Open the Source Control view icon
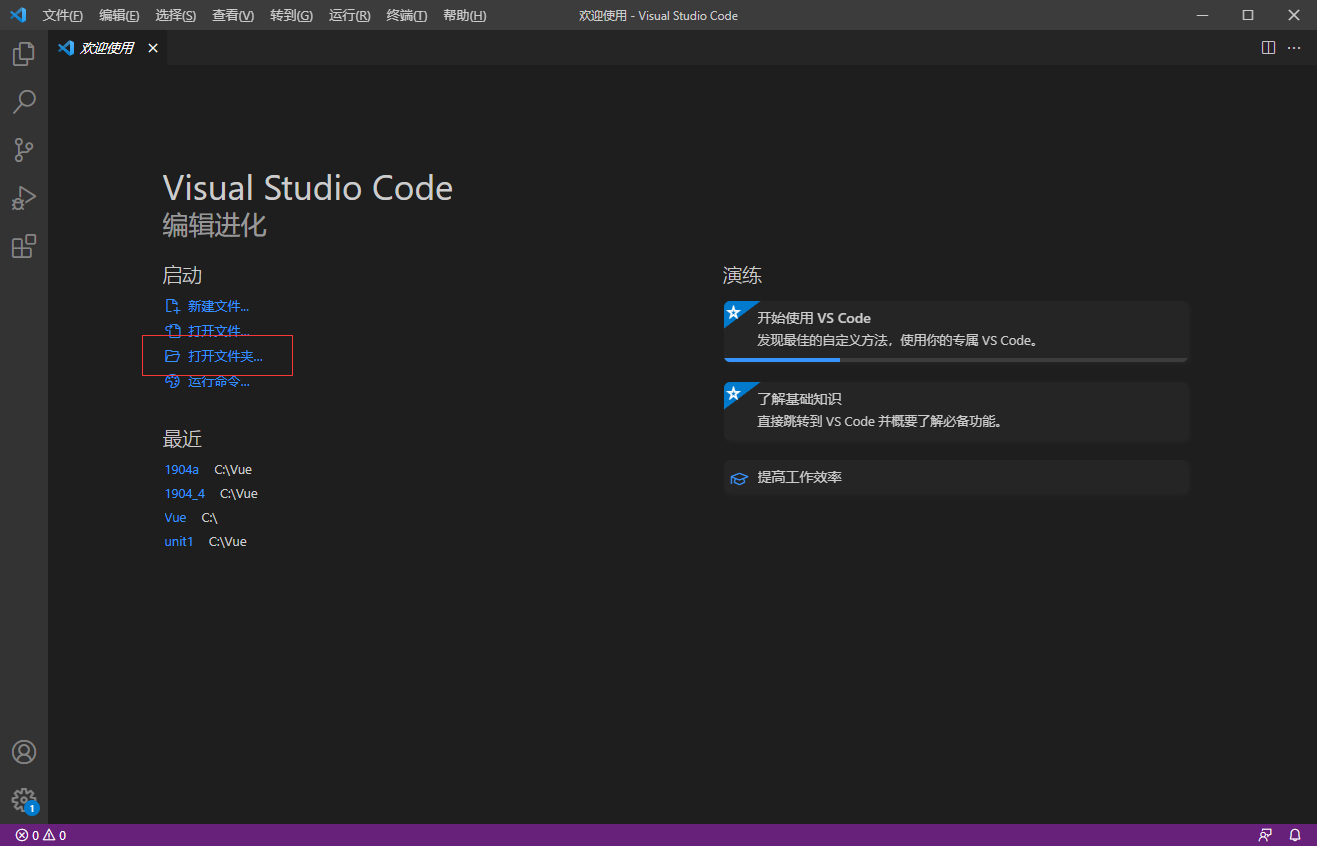This screenshot has width=1317, height=846. pyautogui.click(x=24, y=150)
